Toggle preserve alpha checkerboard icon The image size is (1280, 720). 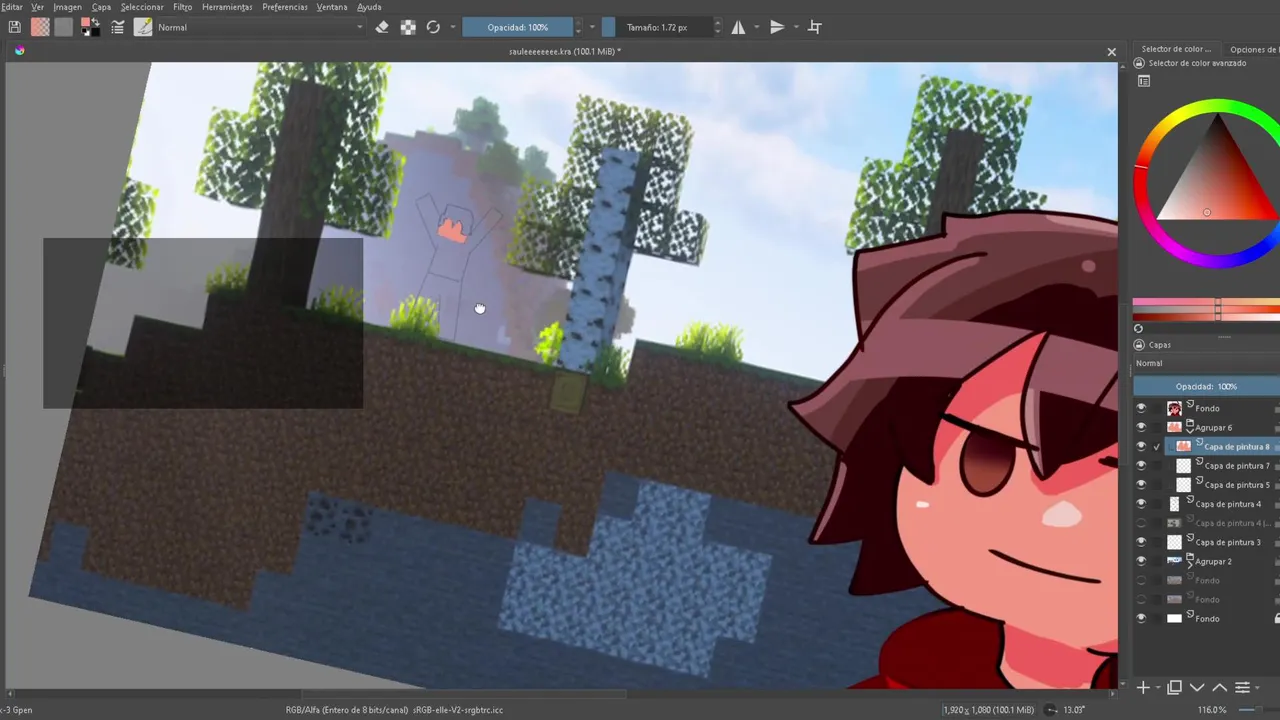click(408, 28)
